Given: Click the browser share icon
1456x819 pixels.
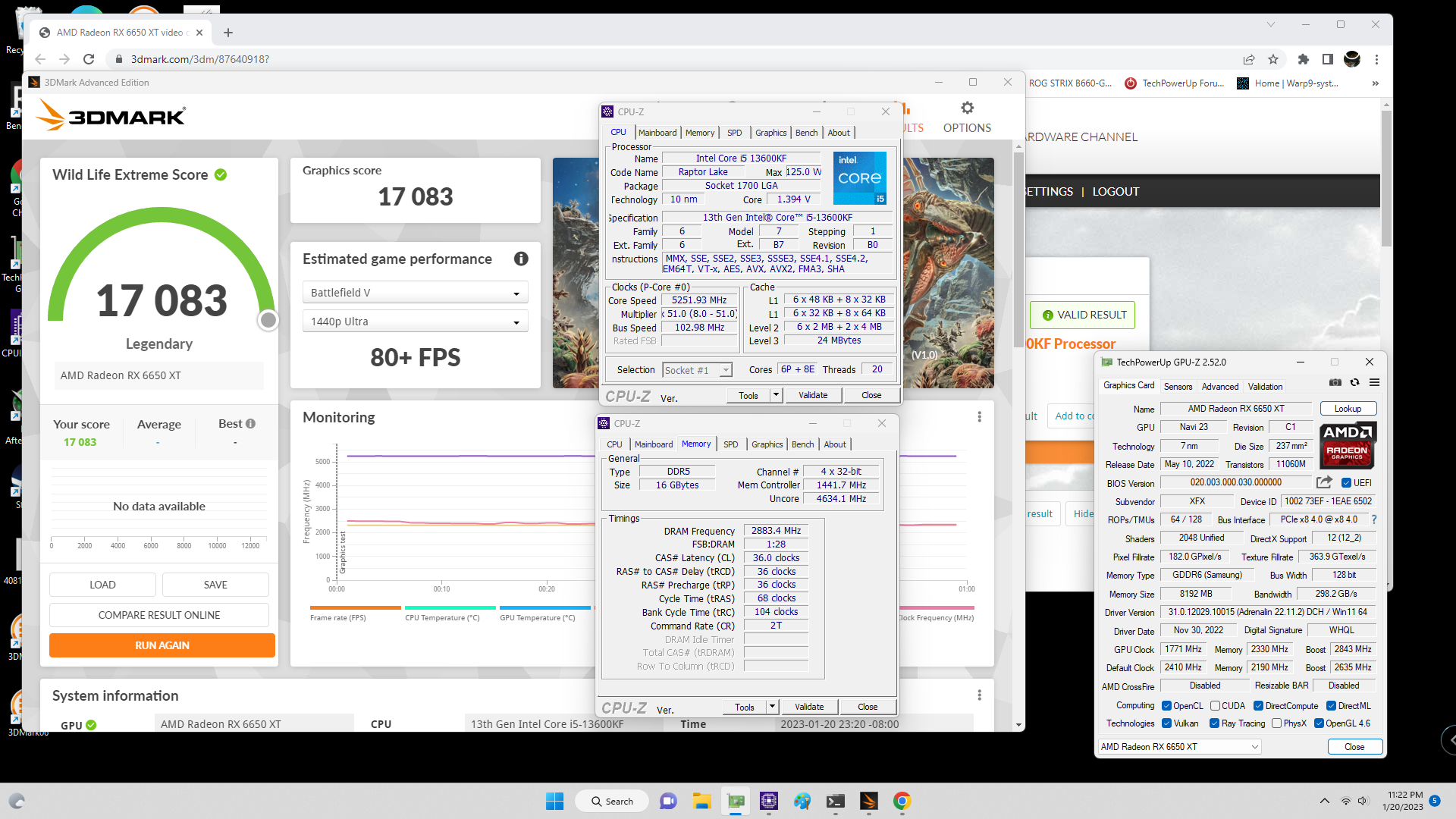Looking at the screenshot, I should coord(1249,59).
